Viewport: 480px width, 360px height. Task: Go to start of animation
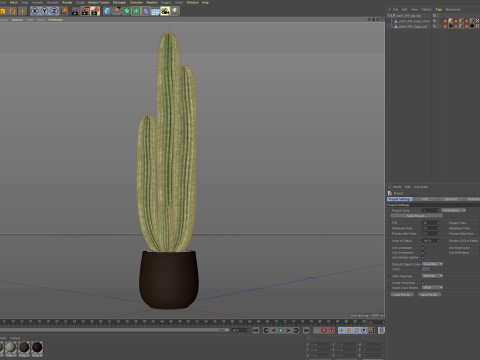pyautogui.click(x=256, y=330)
